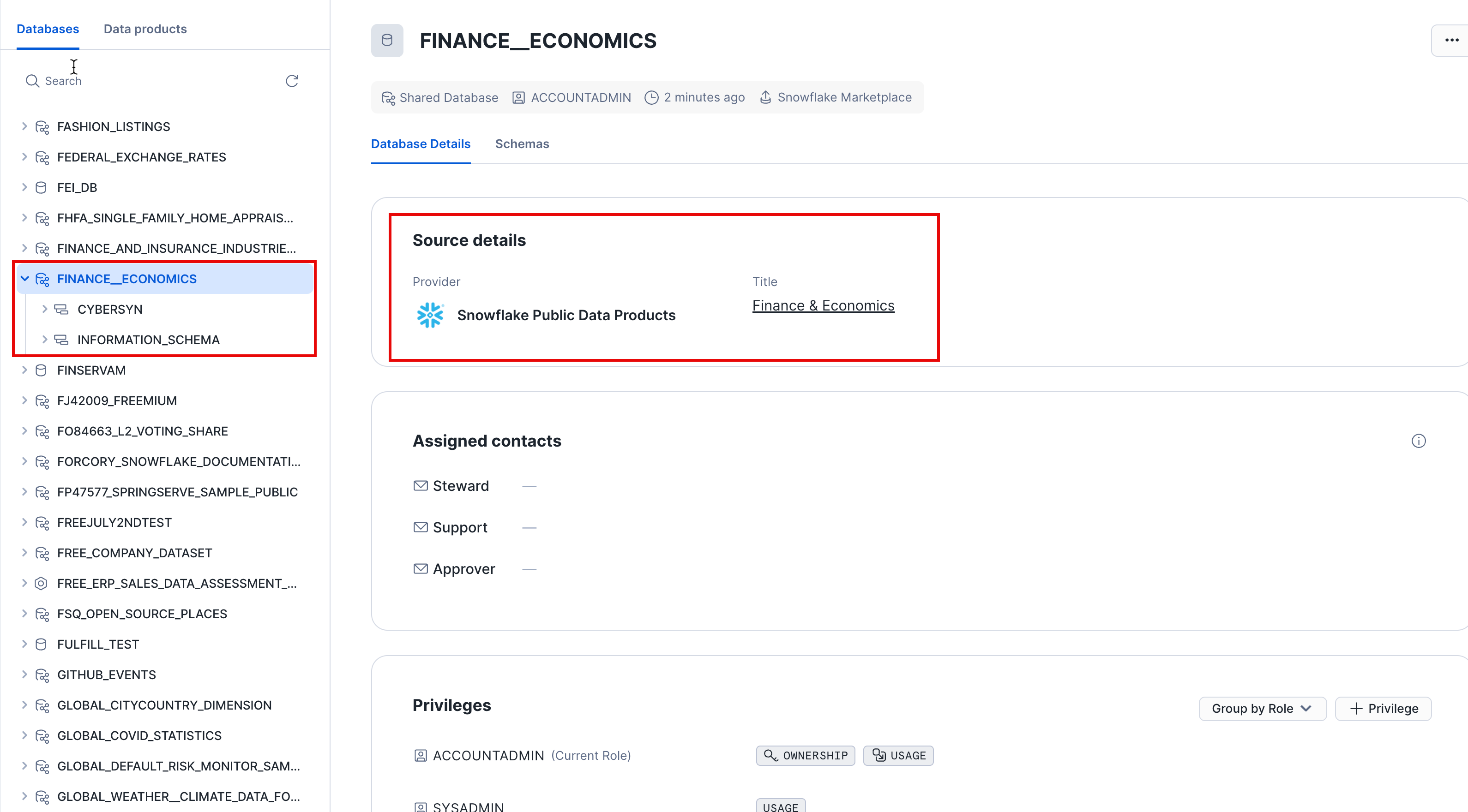Click the ACCOUNTADMIN owner icon in header
Viewport: 1468px width, 812px height.
518,98
